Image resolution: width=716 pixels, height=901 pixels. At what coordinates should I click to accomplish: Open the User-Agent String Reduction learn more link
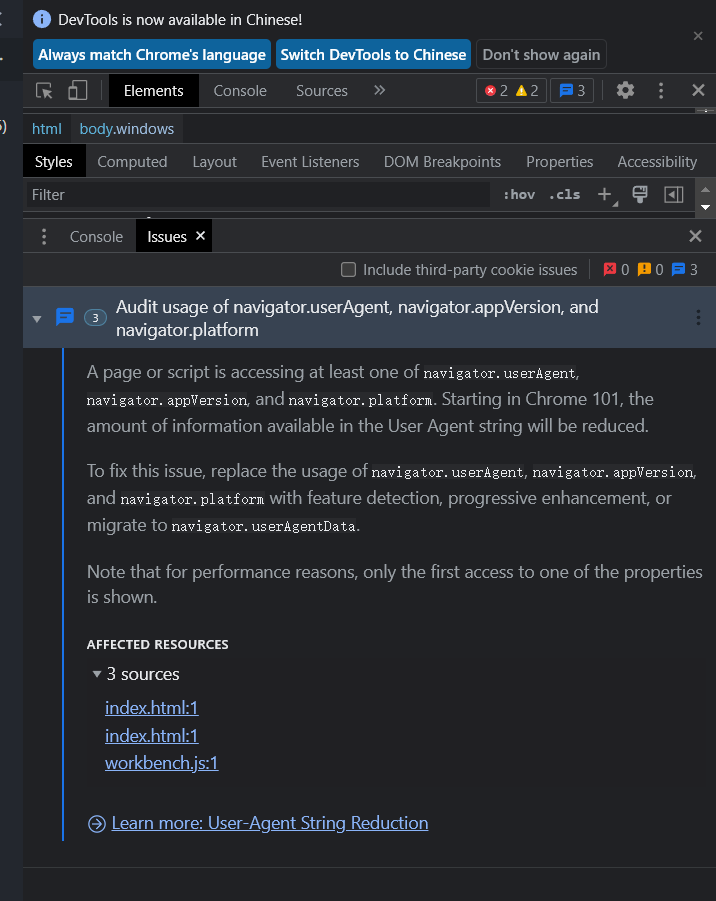(x=268, y=823)
